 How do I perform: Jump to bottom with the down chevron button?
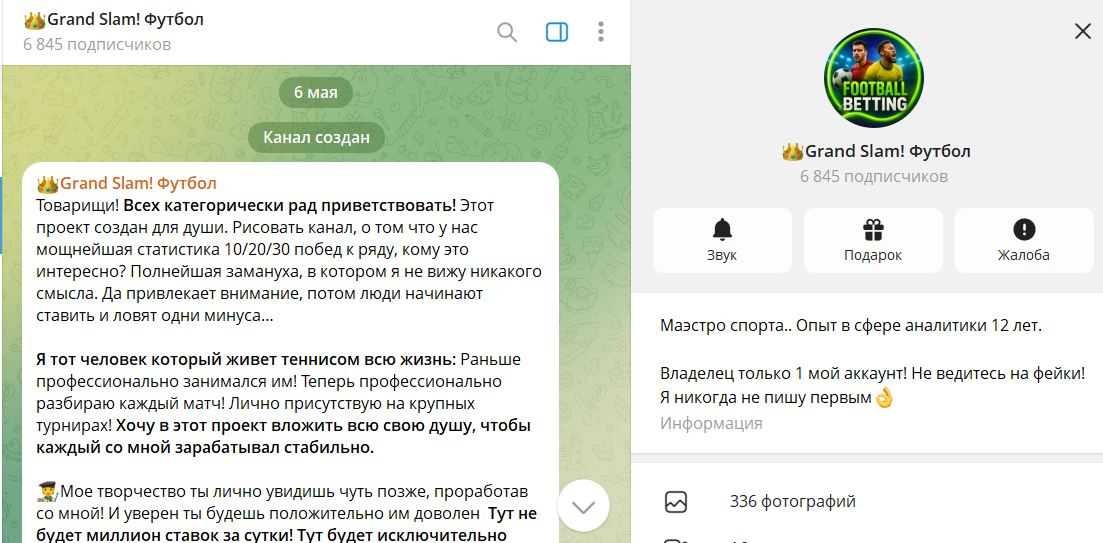(x=583, y=506)
